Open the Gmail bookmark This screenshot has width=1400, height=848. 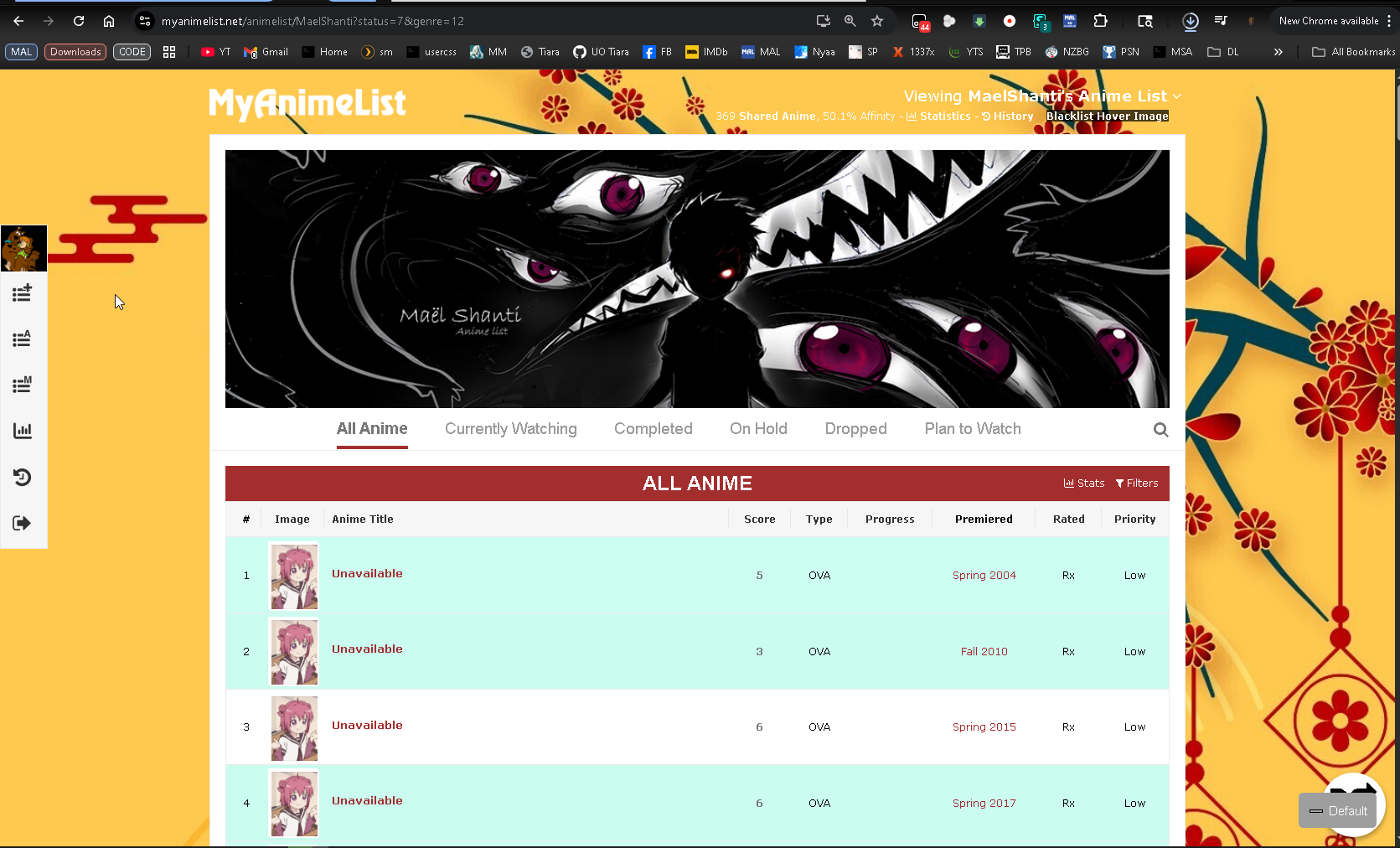coord(266,52)
